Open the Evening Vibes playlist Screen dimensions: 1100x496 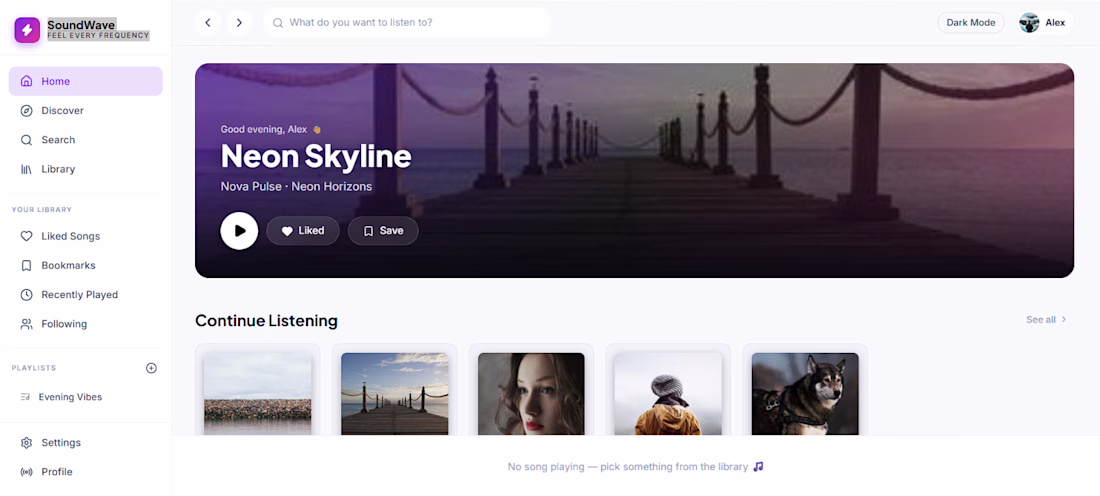coord(86,397)
